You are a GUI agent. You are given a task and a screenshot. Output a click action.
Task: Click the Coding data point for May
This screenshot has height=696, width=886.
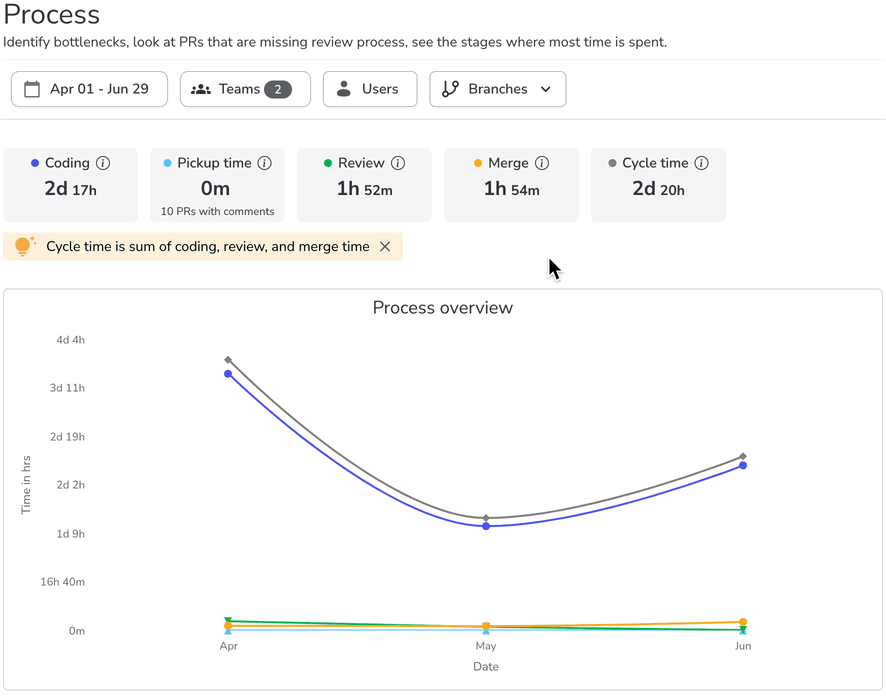486,526
